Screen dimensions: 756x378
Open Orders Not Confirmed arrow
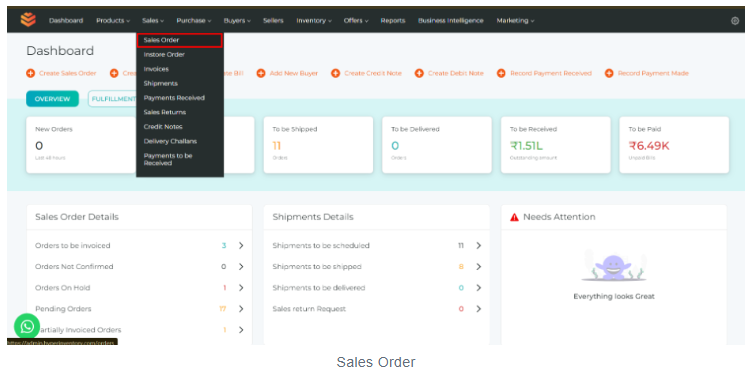point(241,267)
